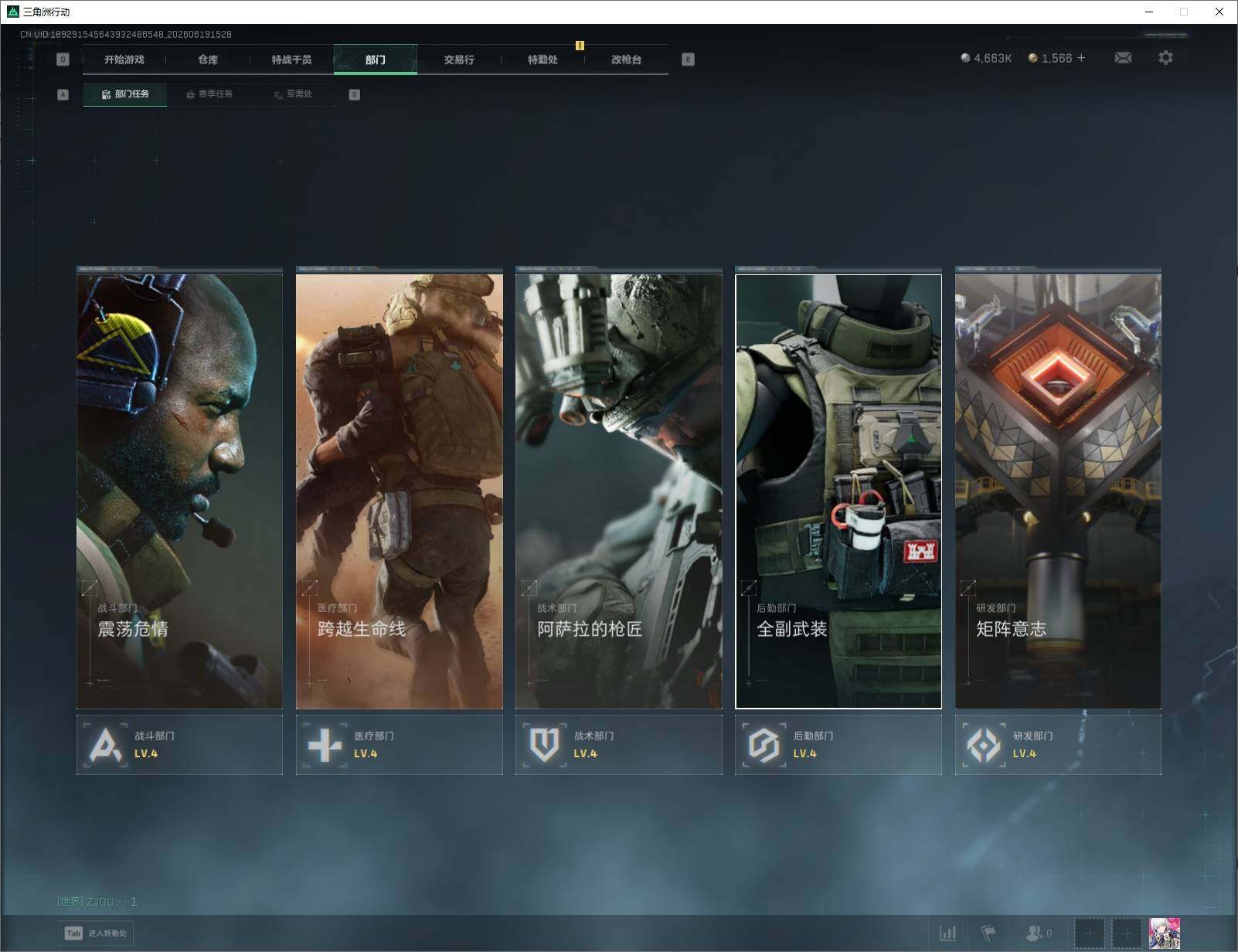Click the 4,663K currency coin icon
The width and height of the screenshot is (1238, 952).
pos(965,58)
